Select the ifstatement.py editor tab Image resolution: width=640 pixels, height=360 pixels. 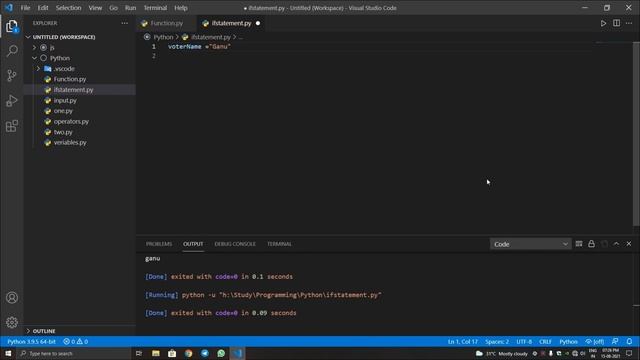231,23
